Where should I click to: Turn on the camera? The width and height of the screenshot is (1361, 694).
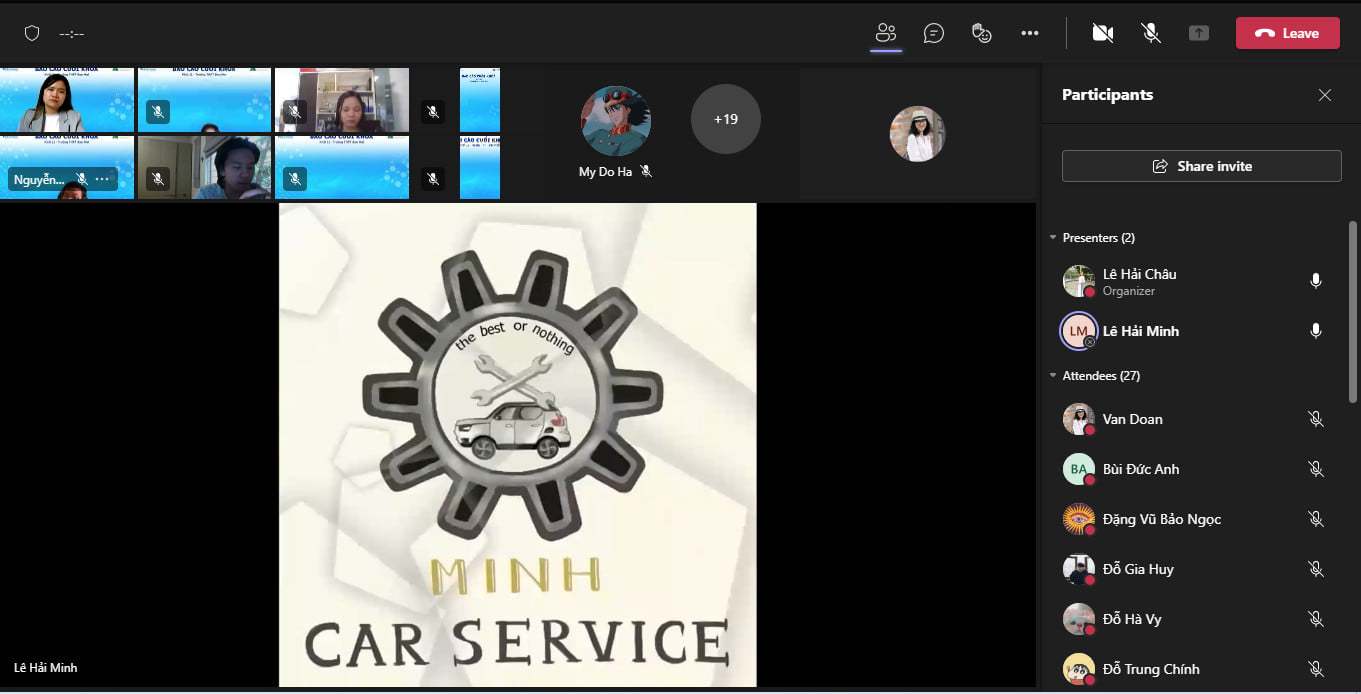tap(1103, 33)
